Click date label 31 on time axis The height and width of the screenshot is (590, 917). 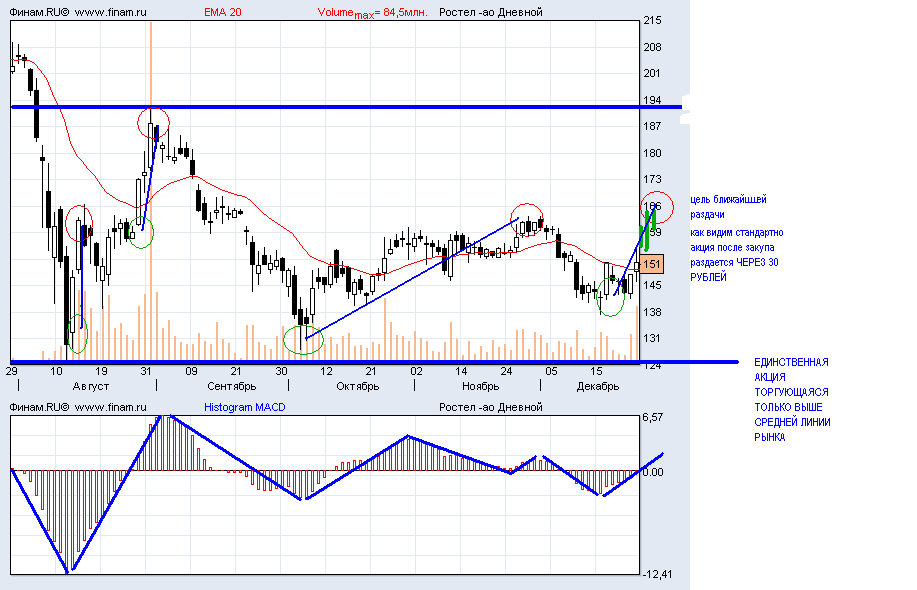point(146,371)
